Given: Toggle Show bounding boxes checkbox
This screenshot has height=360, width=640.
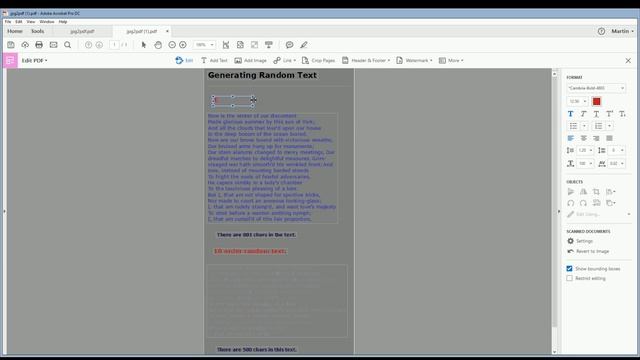Looking at the screenshot, I should coord(569,269).
